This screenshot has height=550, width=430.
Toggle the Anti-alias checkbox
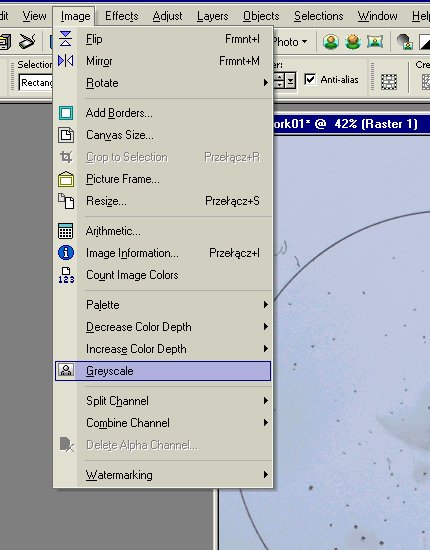pyautogui.click(x=310, y=79)
